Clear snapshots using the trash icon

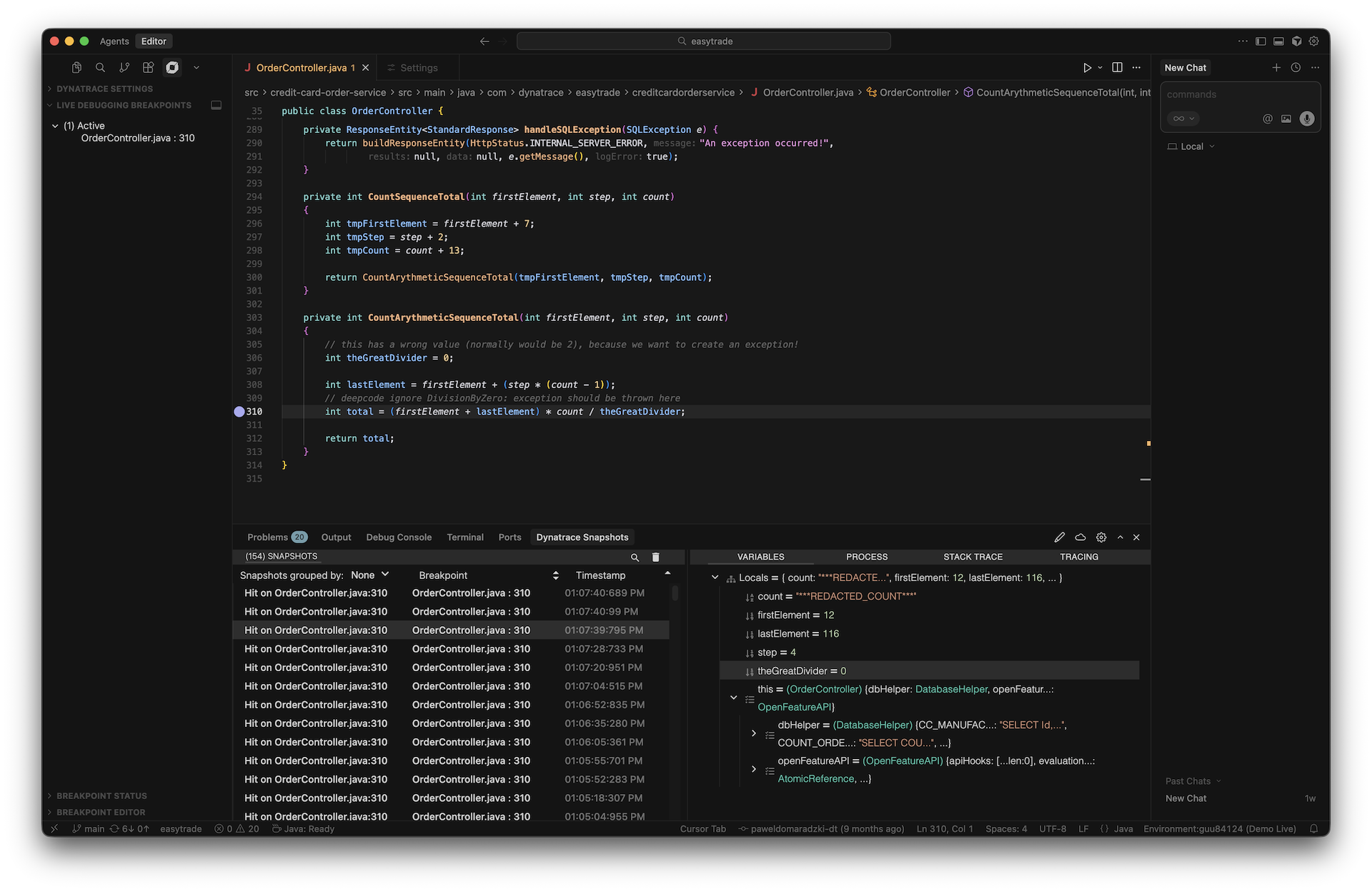[x=656, y=557]
